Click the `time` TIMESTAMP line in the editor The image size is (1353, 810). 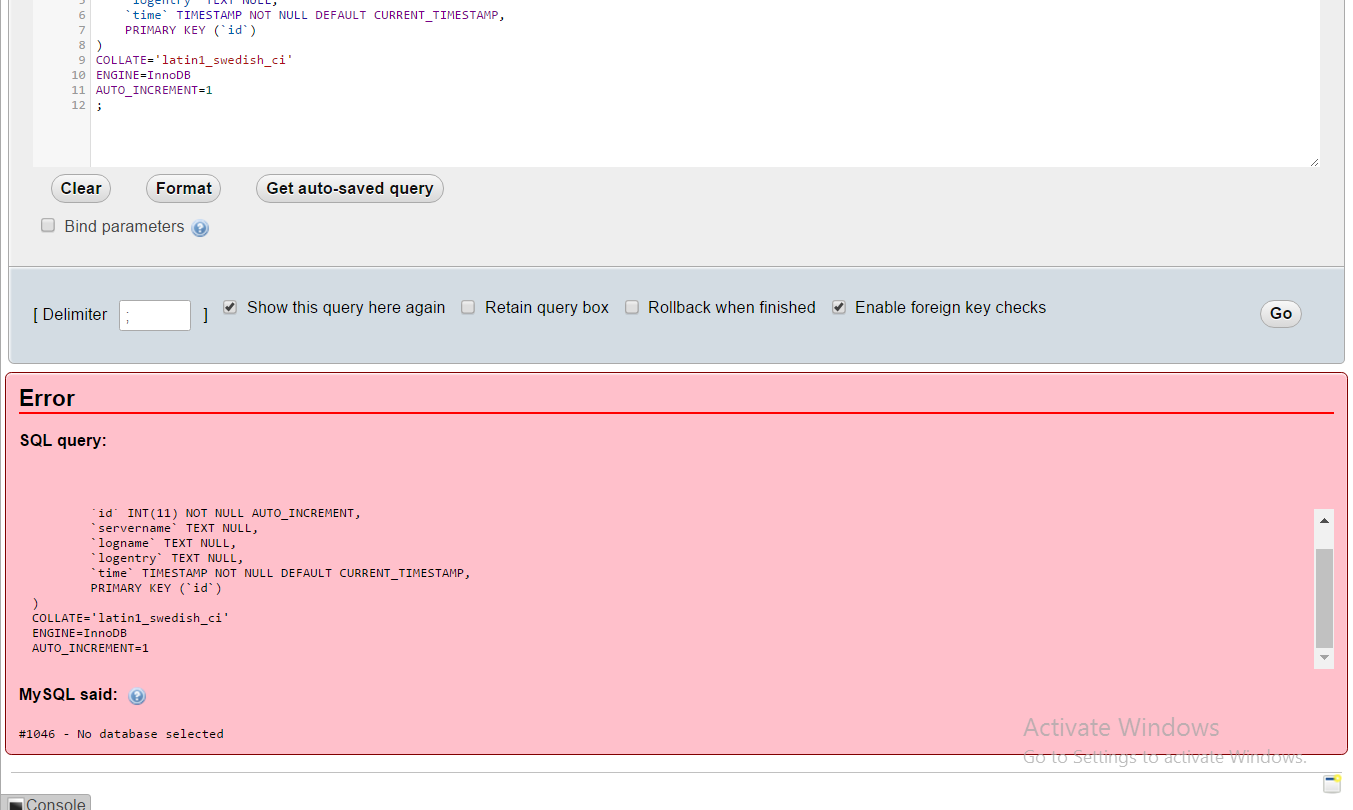[x=315, y=15]
